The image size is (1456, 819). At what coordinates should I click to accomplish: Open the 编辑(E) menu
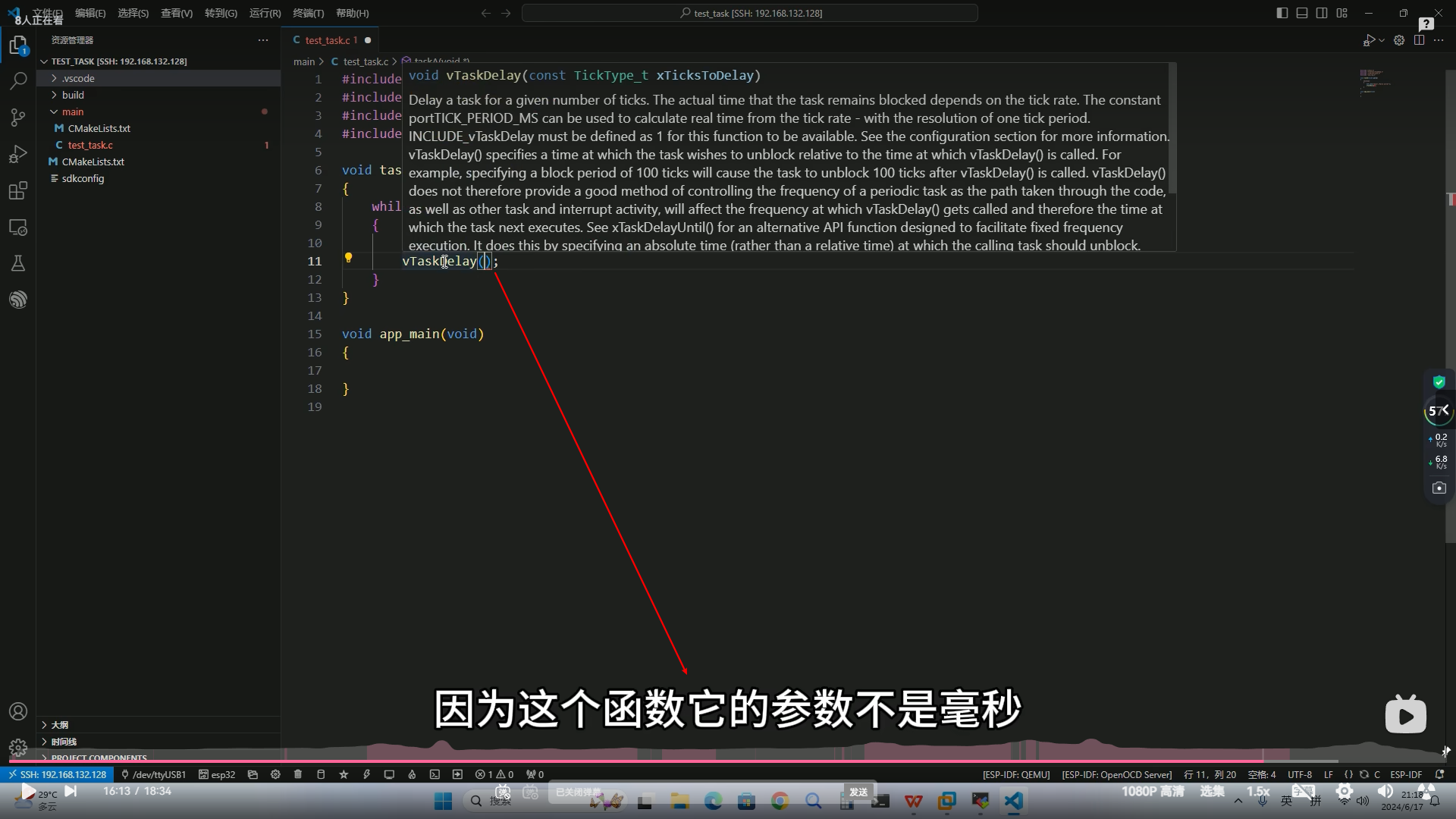click(x=90, y=13)
